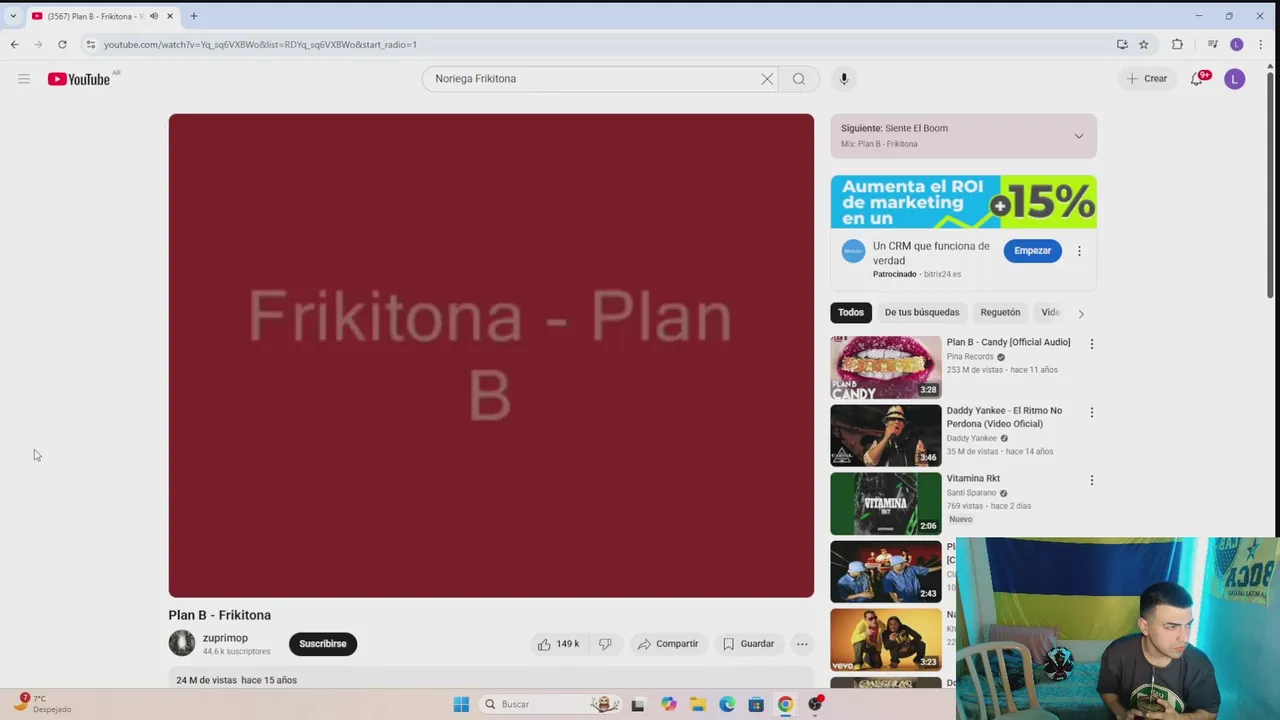Open Vitamina Rkt video thumbnail
1280x720 pixels.
[x=886, y=503]
